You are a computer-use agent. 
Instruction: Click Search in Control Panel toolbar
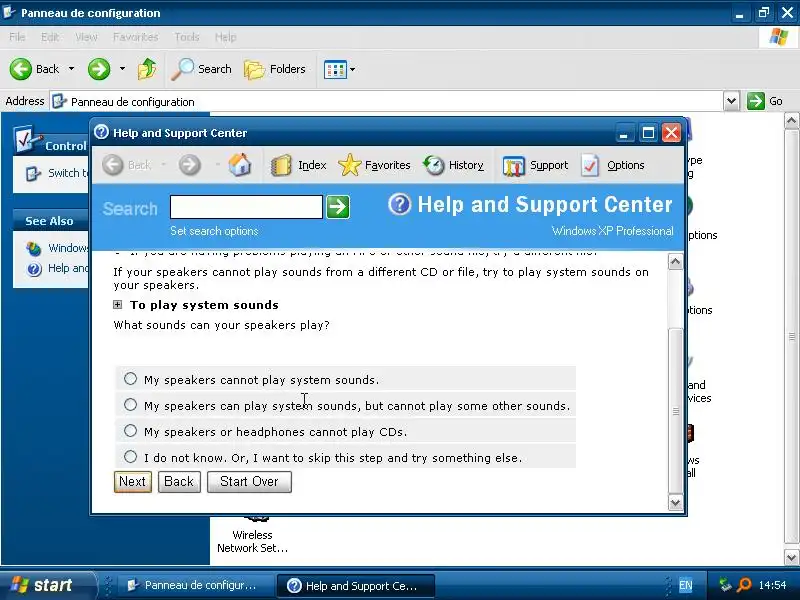point(202,69)
